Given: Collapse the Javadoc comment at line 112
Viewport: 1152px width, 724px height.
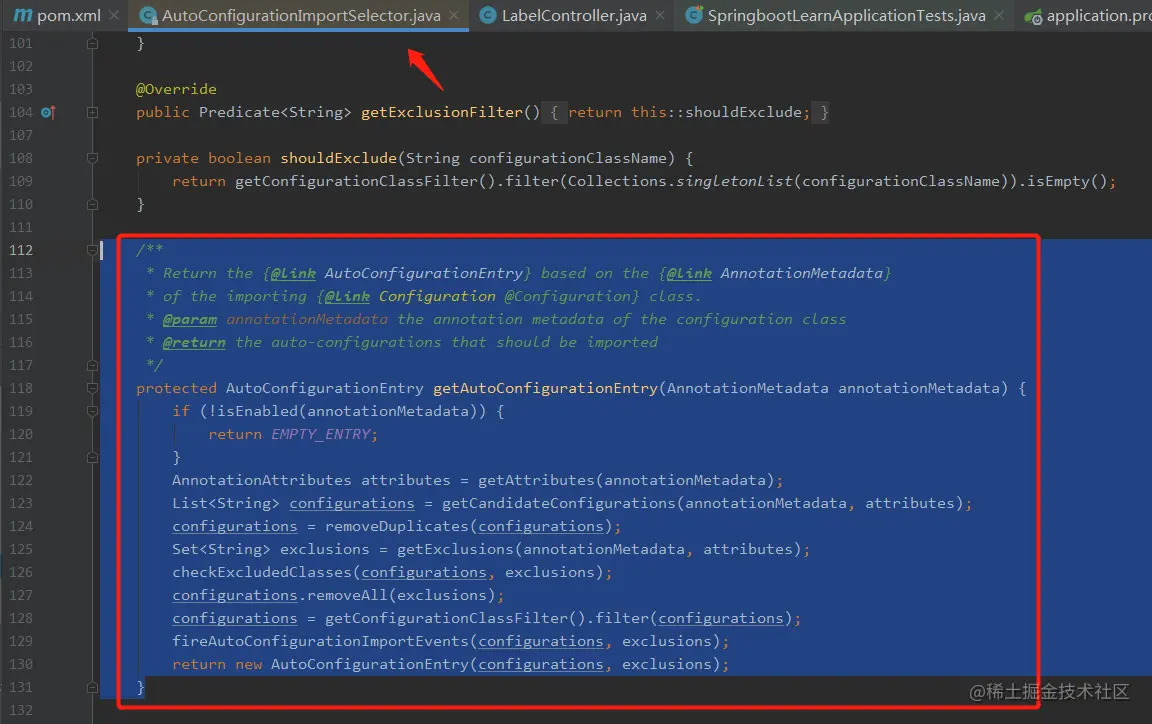Looking at the screenshot, I should [93, 250].
